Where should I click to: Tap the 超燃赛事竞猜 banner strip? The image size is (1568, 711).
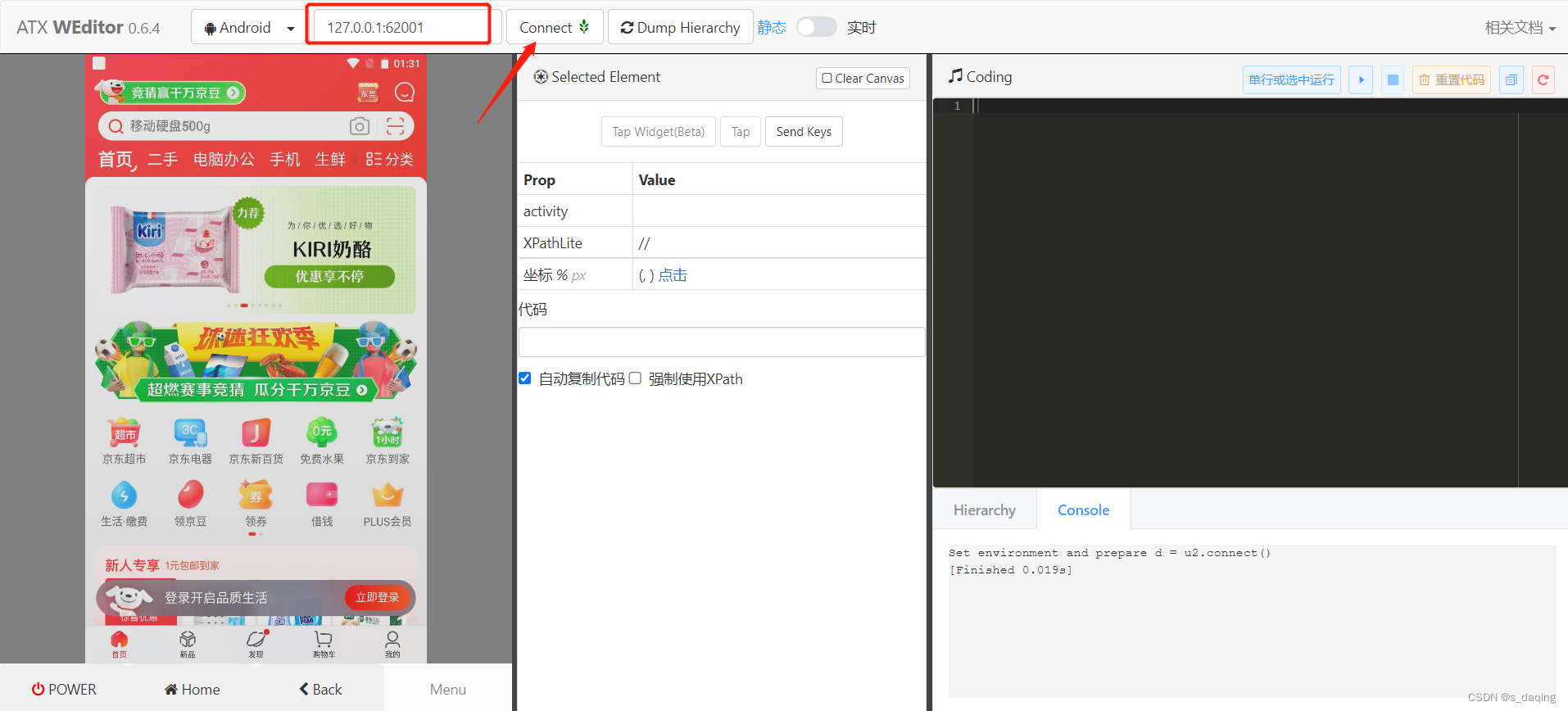click(256, 389)
